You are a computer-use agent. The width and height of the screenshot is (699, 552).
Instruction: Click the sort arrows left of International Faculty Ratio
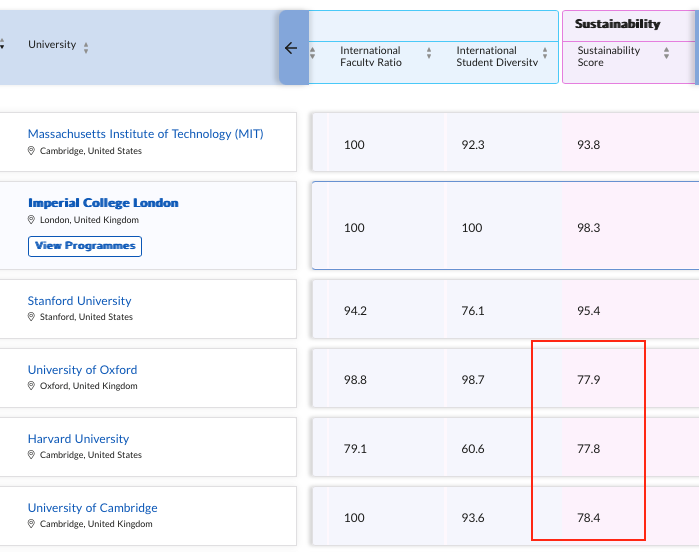tap(312, 53)
